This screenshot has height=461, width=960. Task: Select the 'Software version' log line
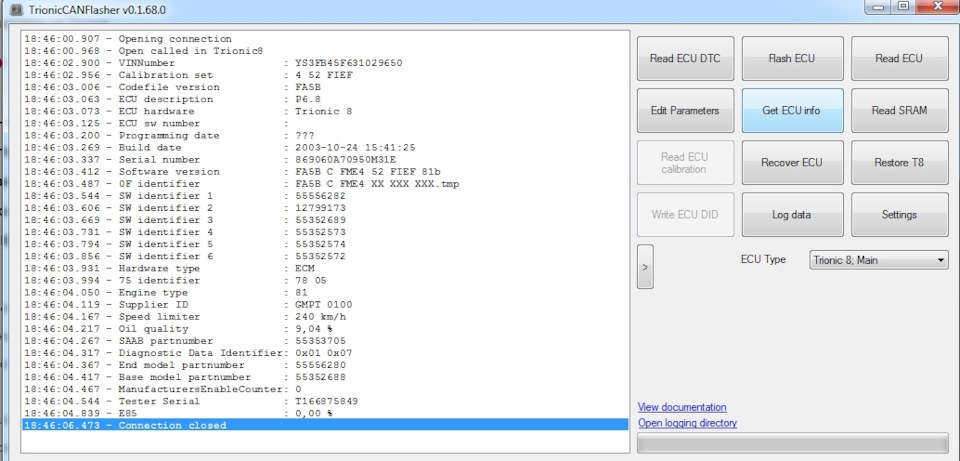click(x=325, y=172)
